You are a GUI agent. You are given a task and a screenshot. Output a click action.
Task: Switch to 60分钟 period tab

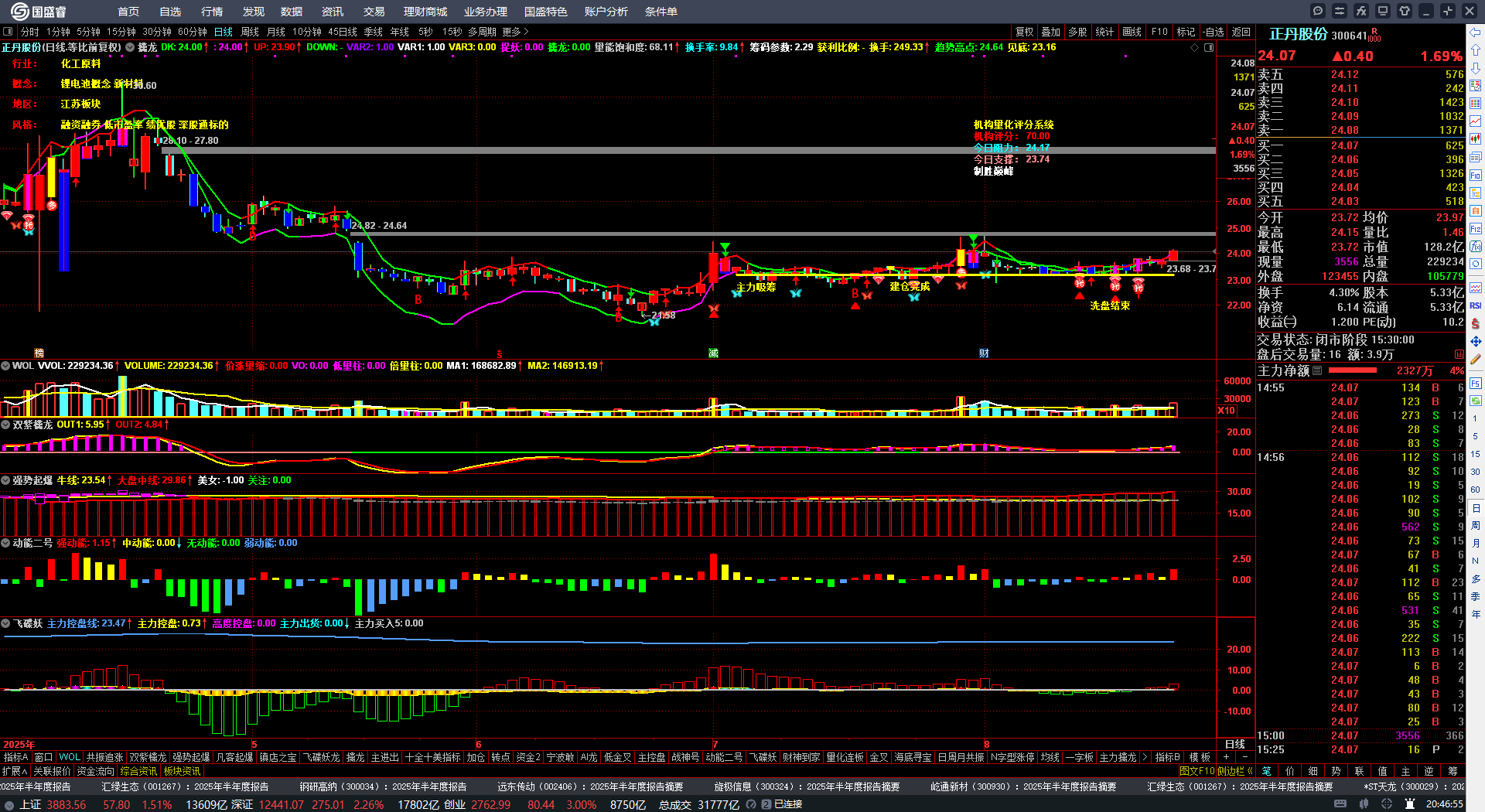[x=193, y=32]
